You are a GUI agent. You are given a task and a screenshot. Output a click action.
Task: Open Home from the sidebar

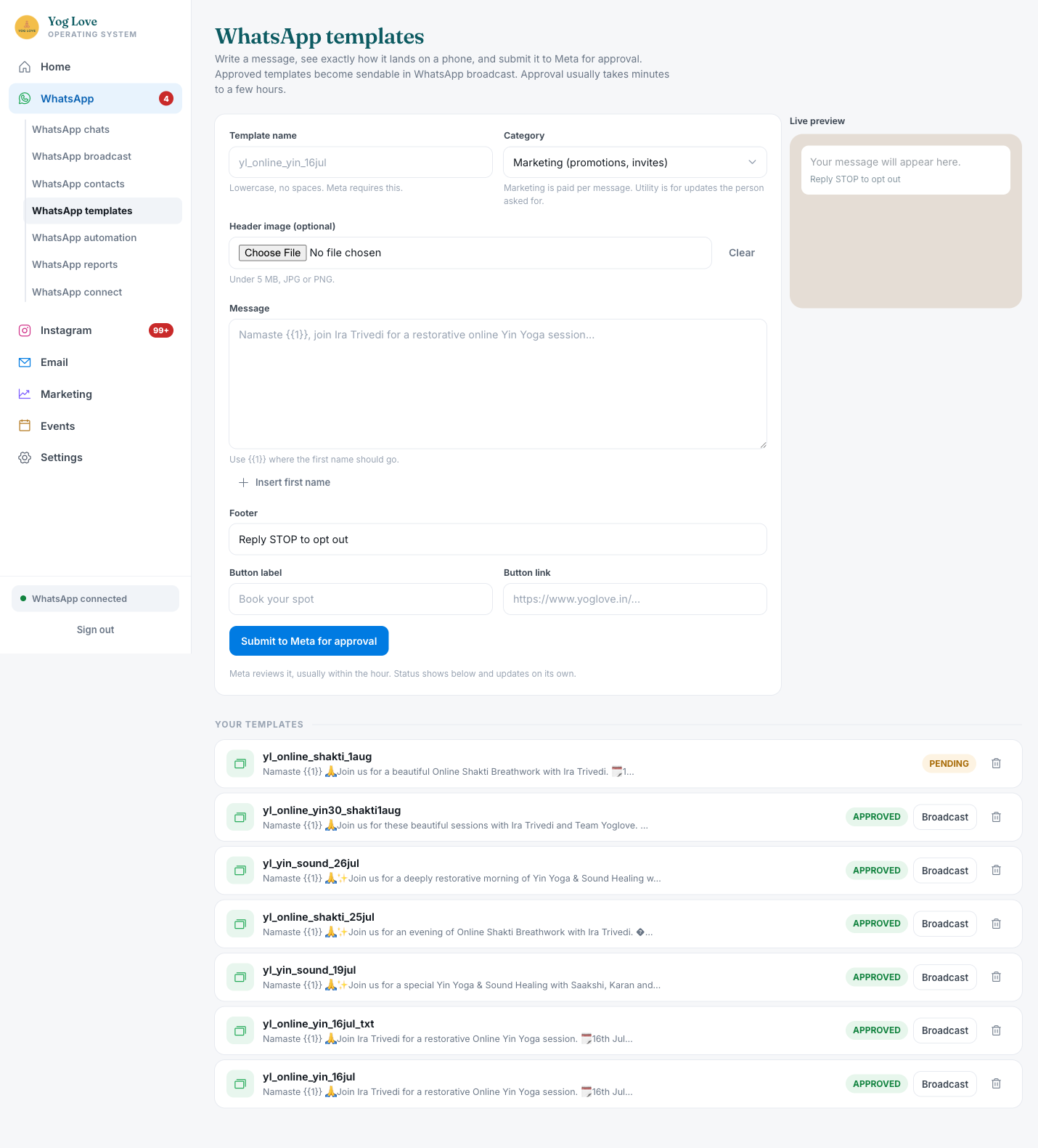(95, 67)
